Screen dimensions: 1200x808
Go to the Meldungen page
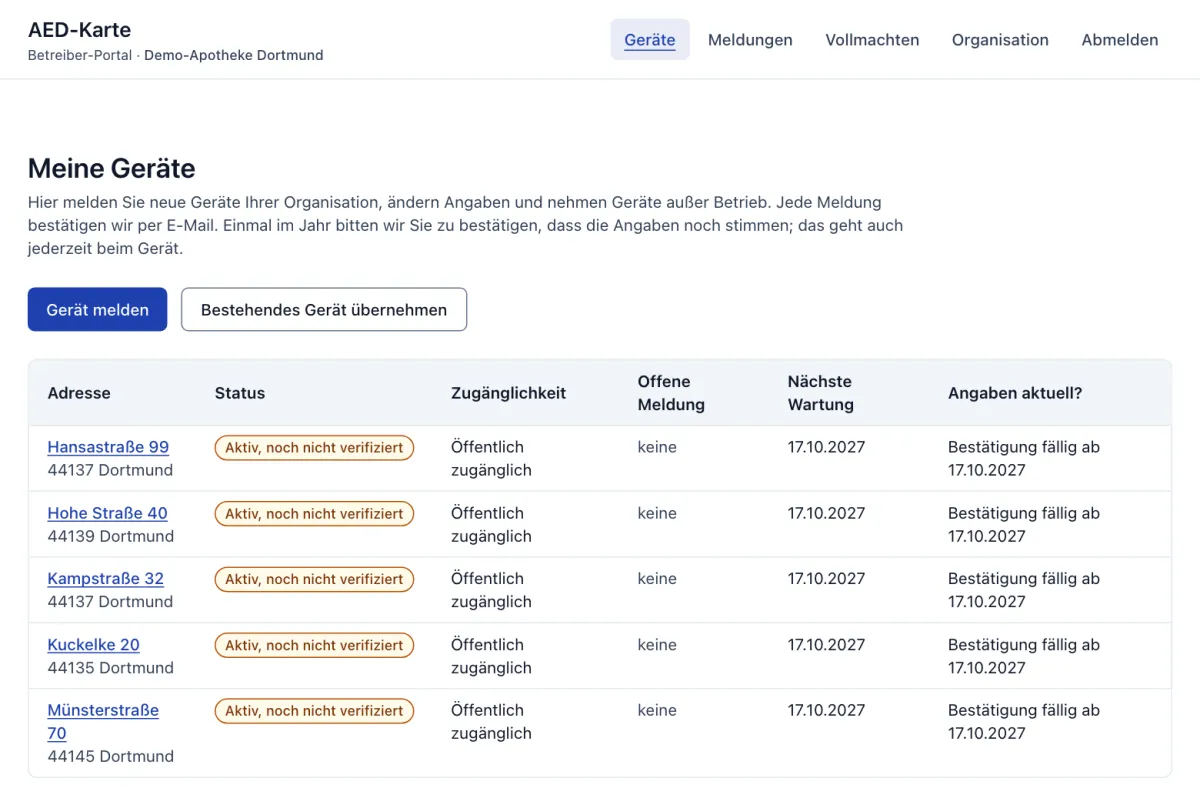pos(750,40)
